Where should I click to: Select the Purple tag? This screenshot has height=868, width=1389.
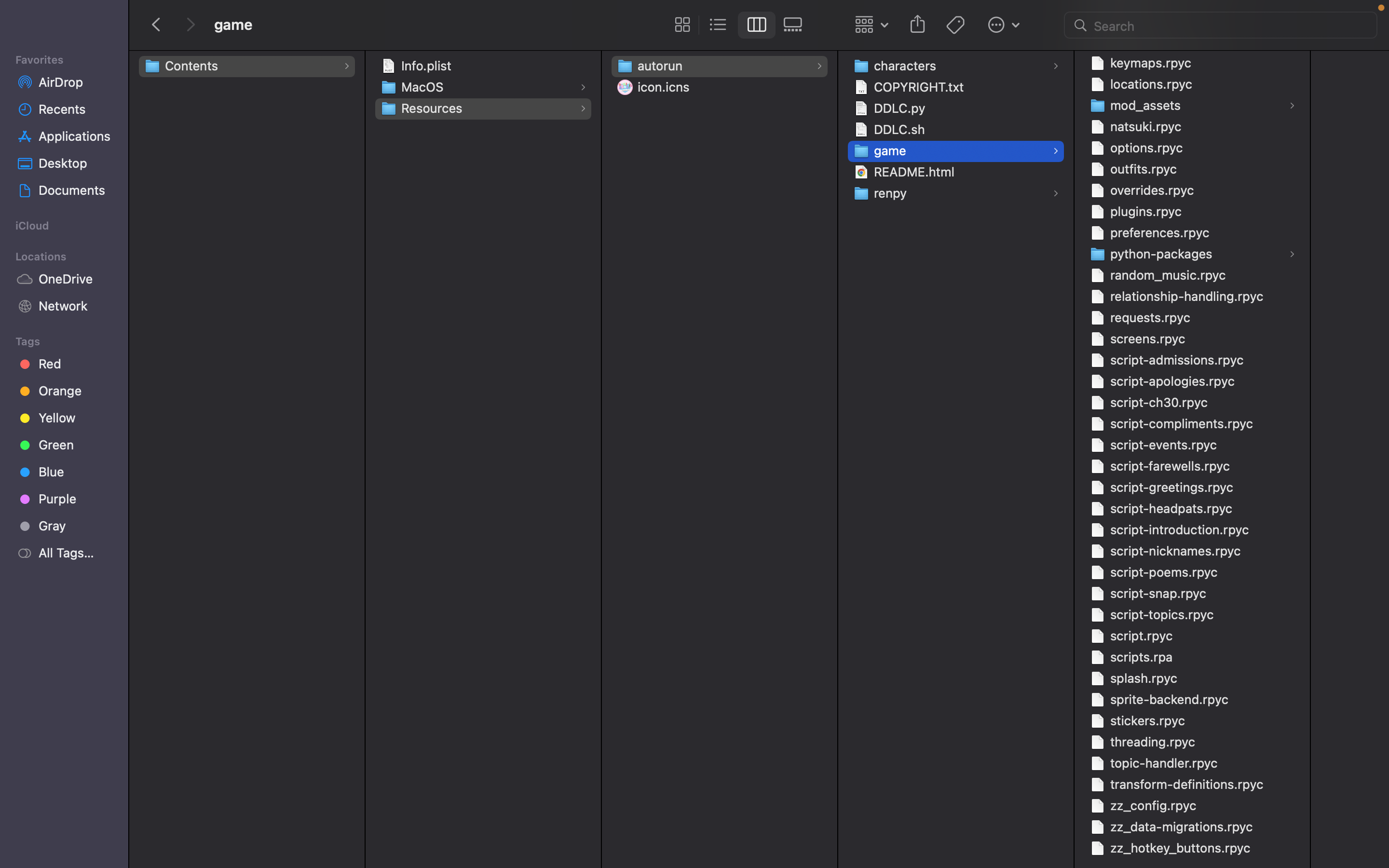pos(64,499)
